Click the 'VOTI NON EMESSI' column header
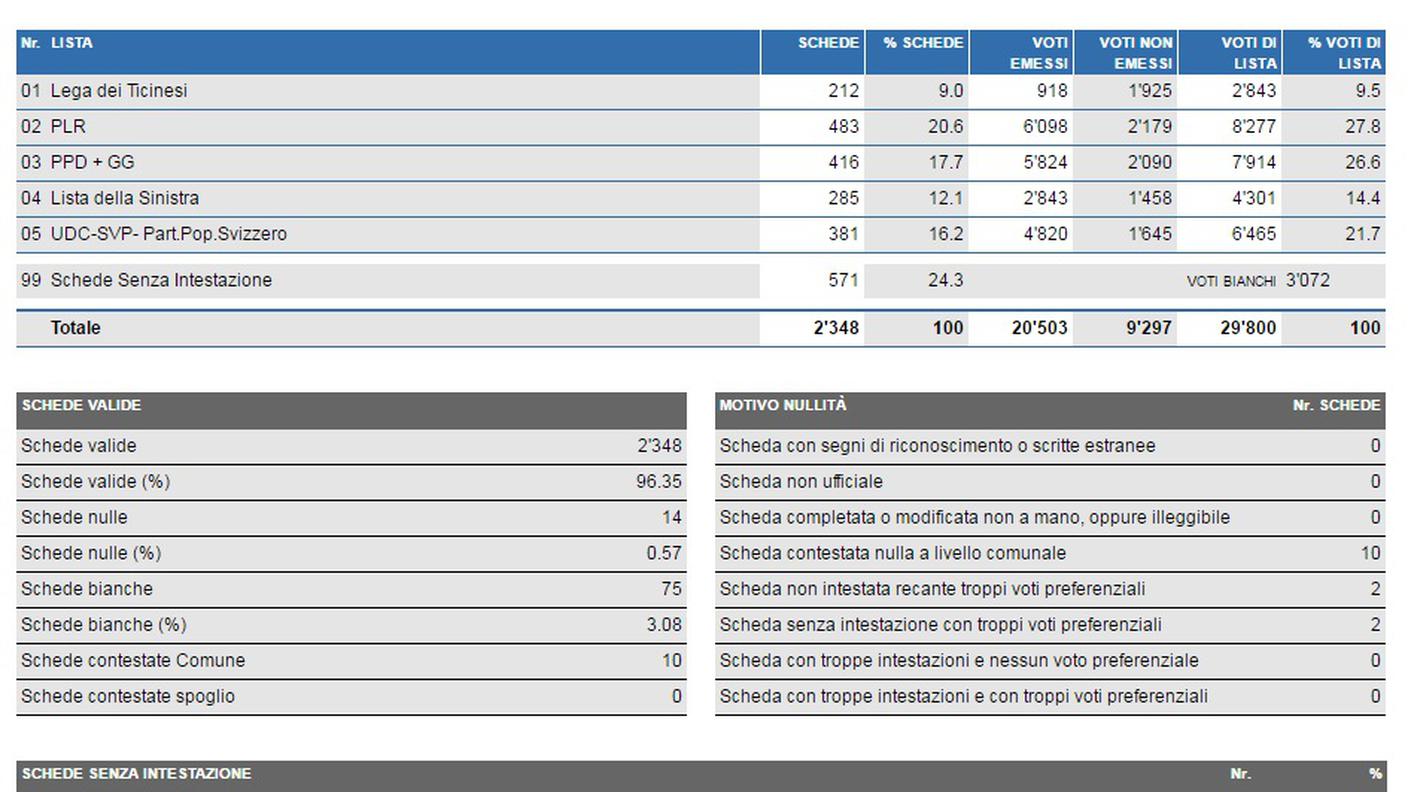1408x792 pixels. click(x=1135, y=53)
